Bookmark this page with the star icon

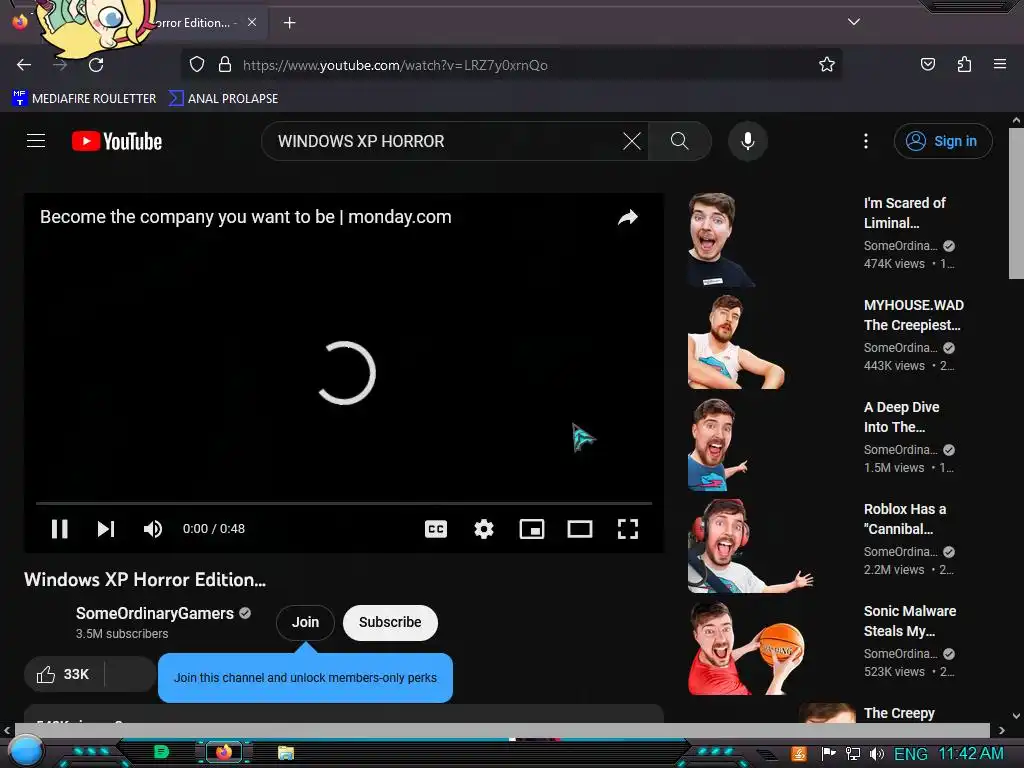tap(827, 64)
